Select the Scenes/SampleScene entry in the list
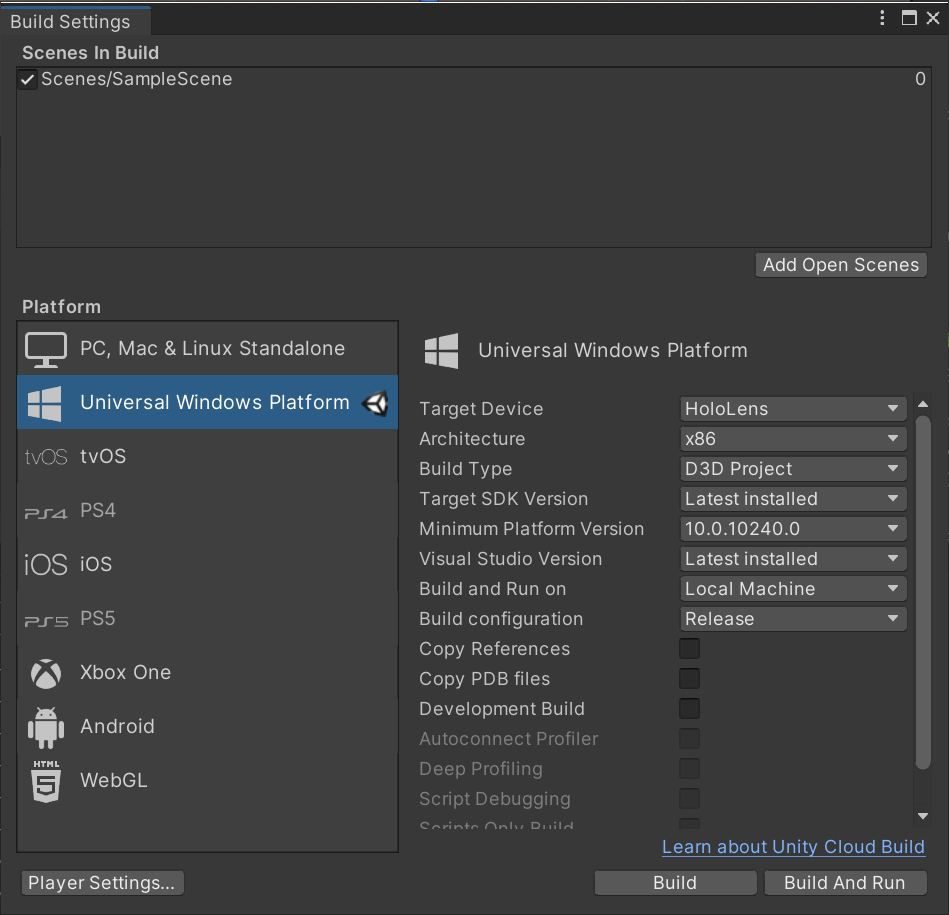Image resolution: width=949 pixels, height=915 pixels. tap(474, 79)
